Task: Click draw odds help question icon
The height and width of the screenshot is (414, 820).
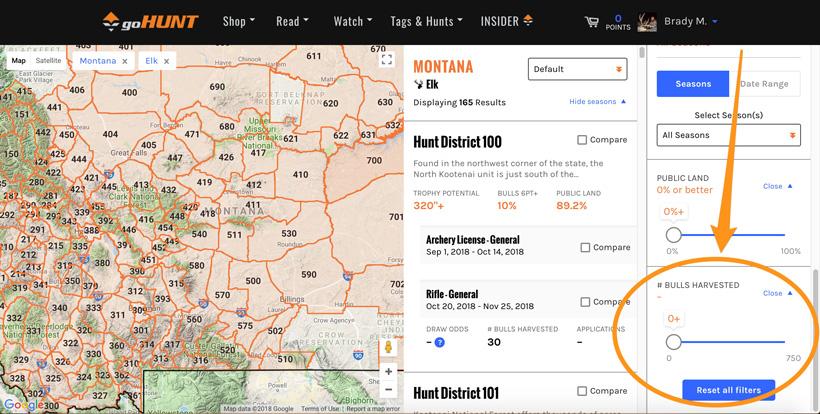Action: (x=439, y=343)
